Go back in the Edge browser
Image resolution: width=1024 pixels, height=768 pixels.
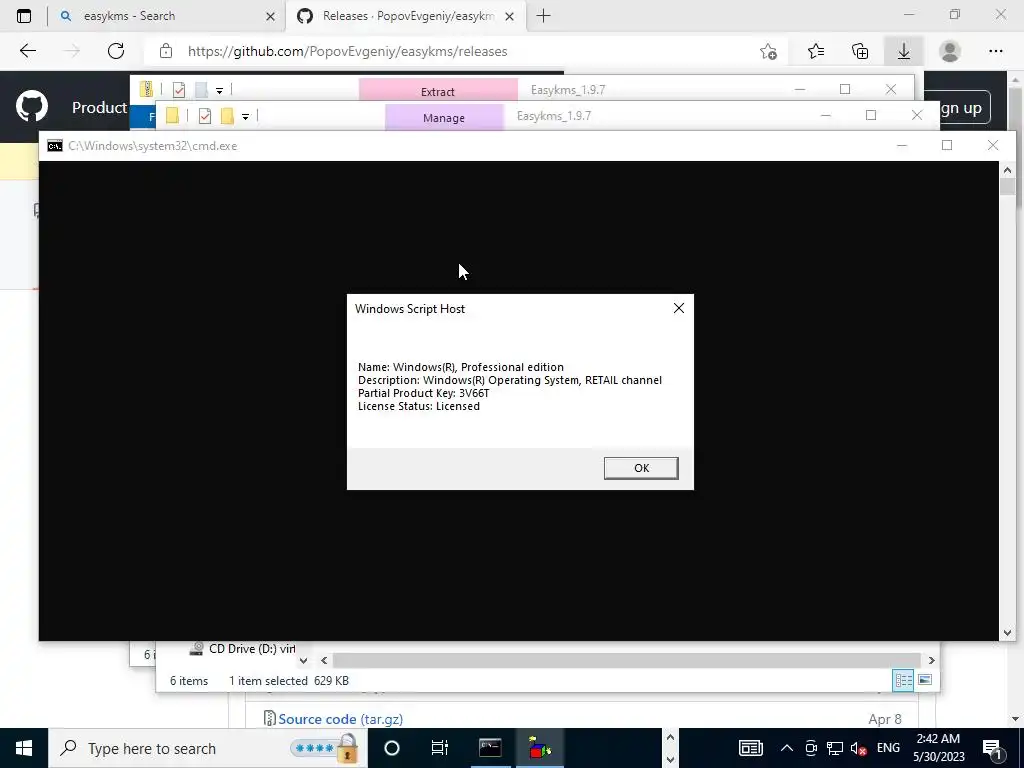(x=27, y=51)
